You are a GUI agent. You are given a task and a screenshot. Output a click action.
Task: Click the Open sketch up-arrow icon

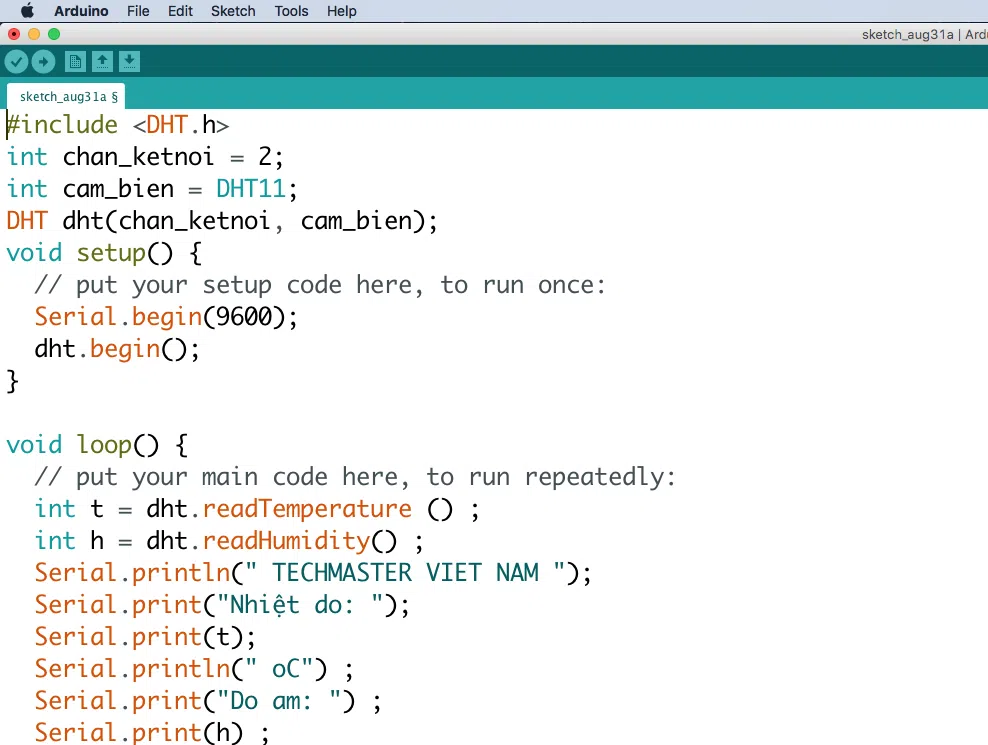pos(102,62)
